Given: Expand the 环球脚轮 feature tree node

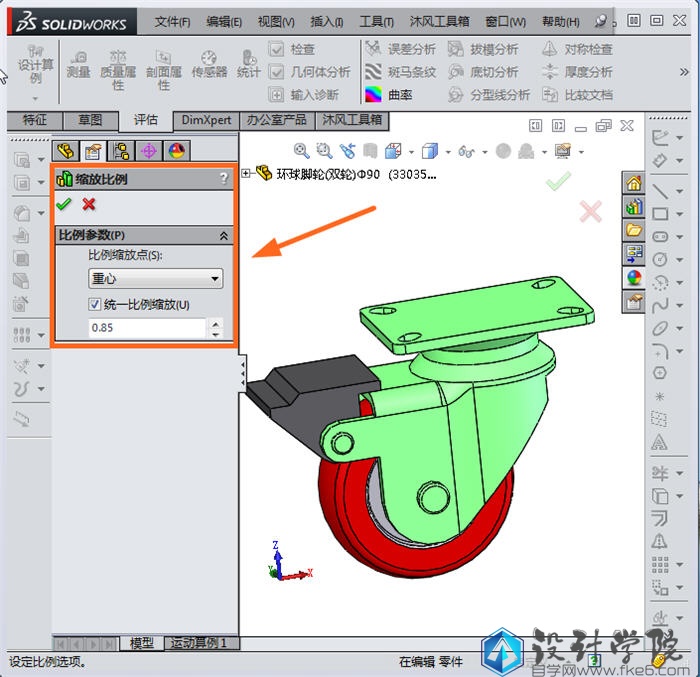Looking at the screenshot, I should (x=246, y=173).
